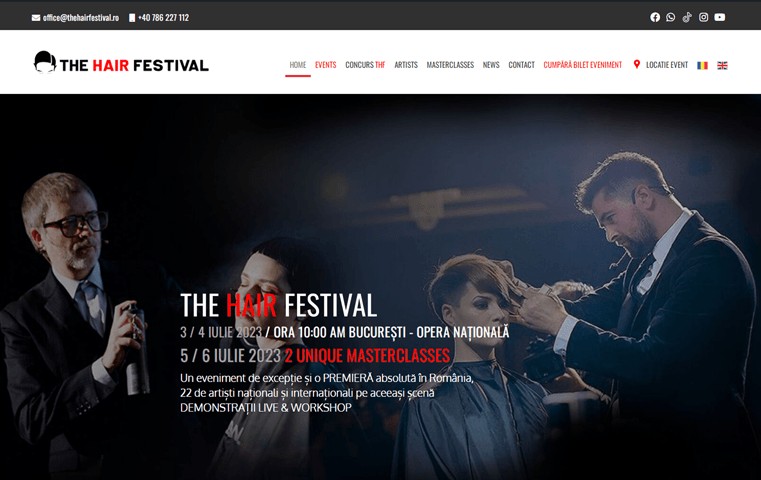Click the phone number +40 786 227 112

[x=164, y=17]
